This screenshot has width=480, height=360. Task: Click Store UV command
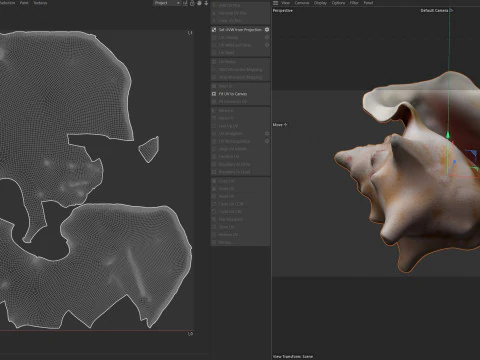(240, 227)
